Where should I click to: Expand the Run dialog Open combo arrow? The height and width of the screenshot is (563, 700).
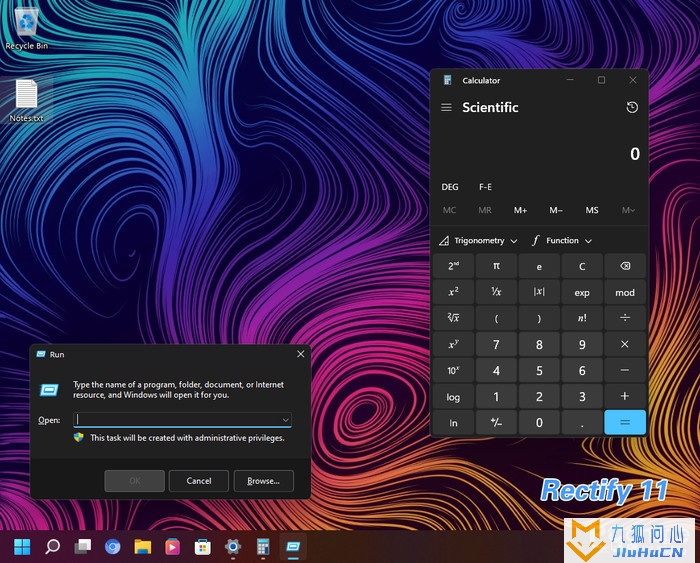pos(285,420)
